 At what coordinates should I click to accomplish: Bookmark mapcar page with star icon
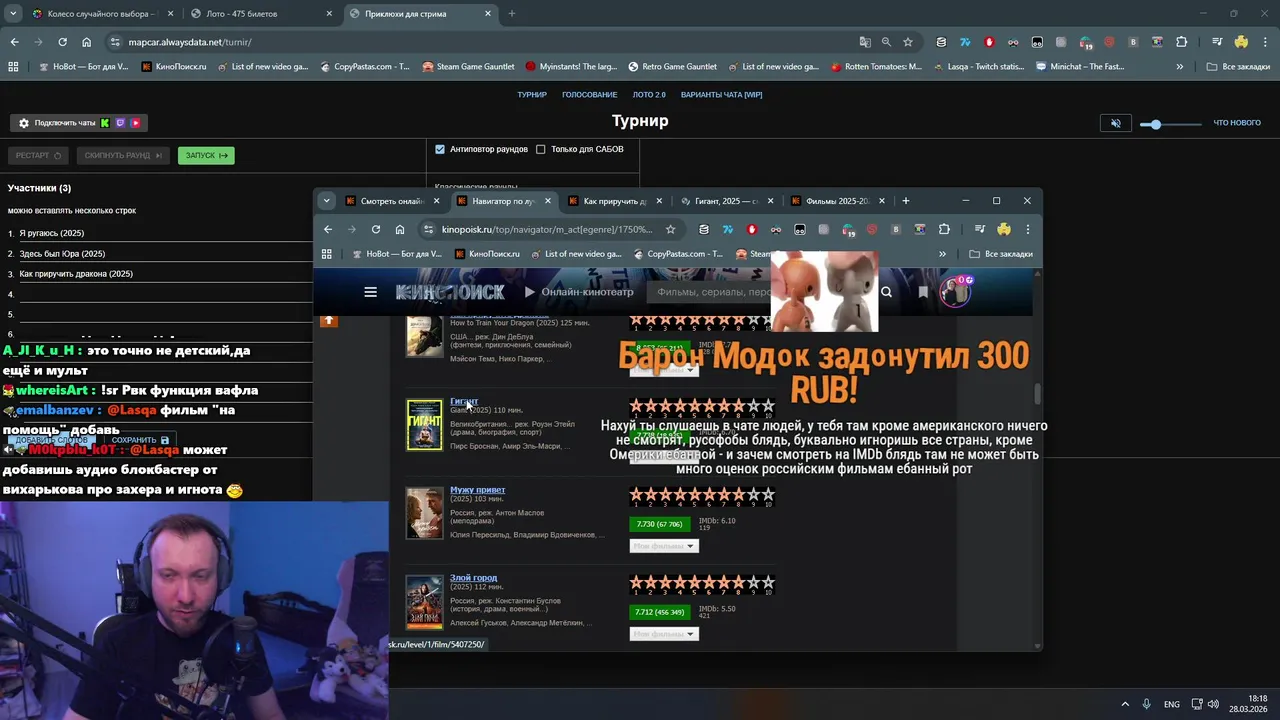908,42
